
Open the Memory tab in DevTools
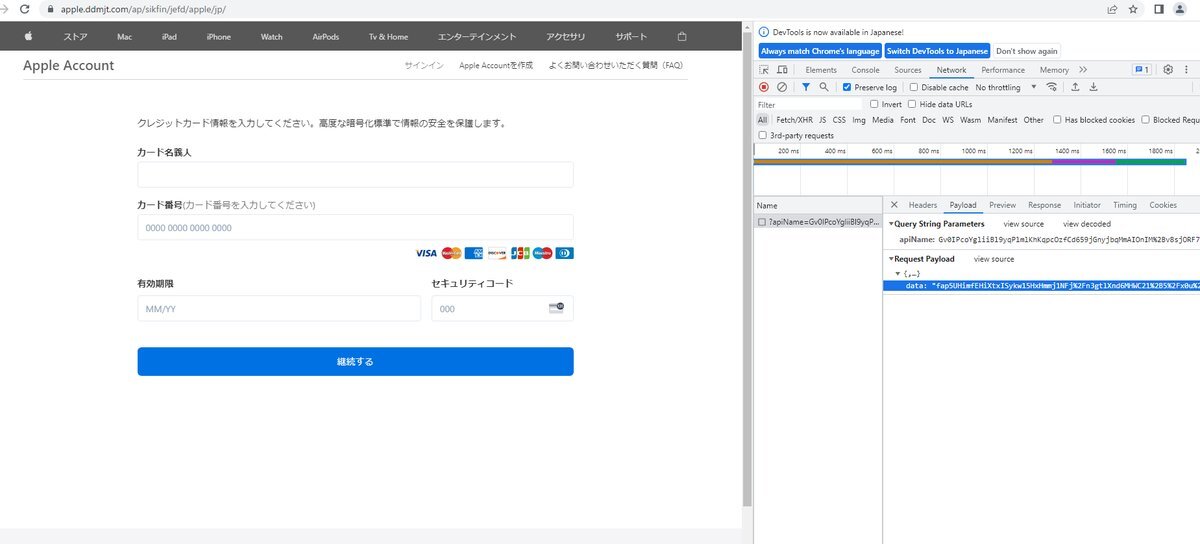[1054, 70]
